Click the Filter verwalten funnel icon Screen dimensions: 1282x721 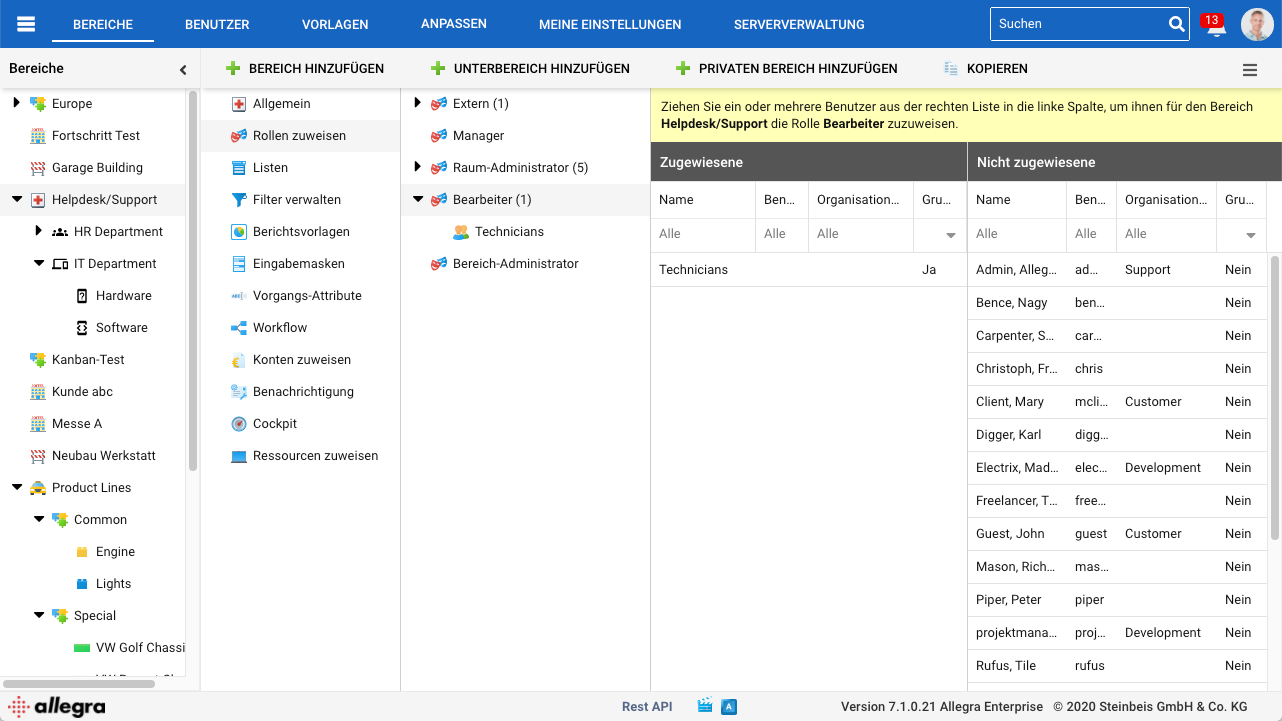239,200
